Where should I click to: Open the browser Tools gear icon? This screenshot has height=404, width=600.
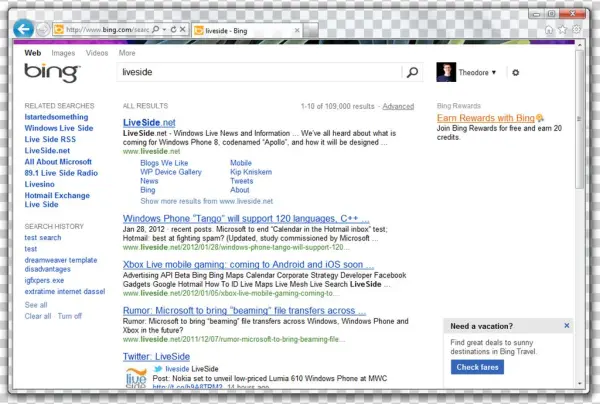pyautogui.click(x=576, y=29)
